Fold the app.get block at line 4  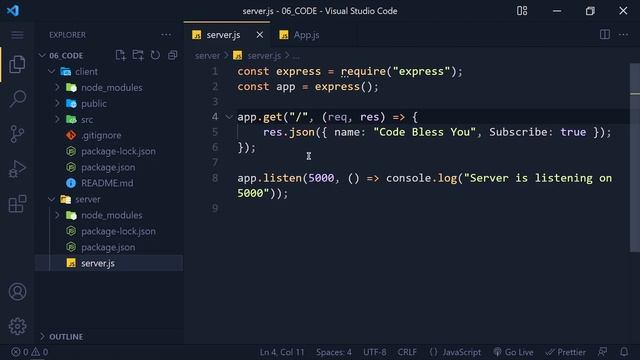229,117
